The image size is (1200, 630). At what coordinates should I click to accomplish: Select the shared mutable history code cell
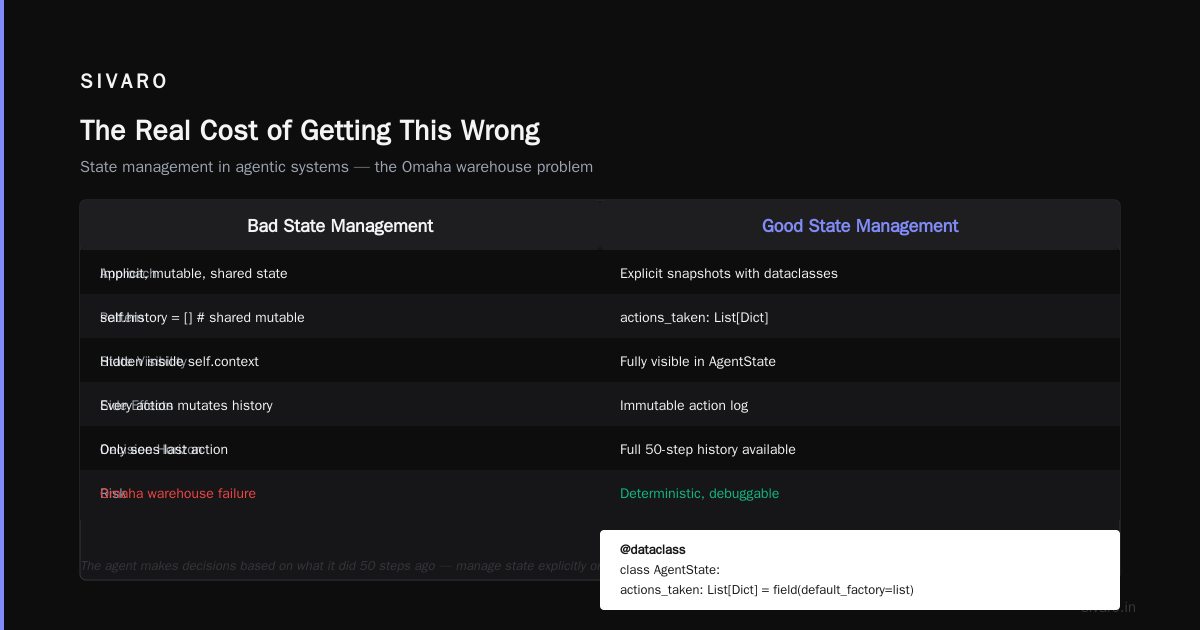click(202, 317)
